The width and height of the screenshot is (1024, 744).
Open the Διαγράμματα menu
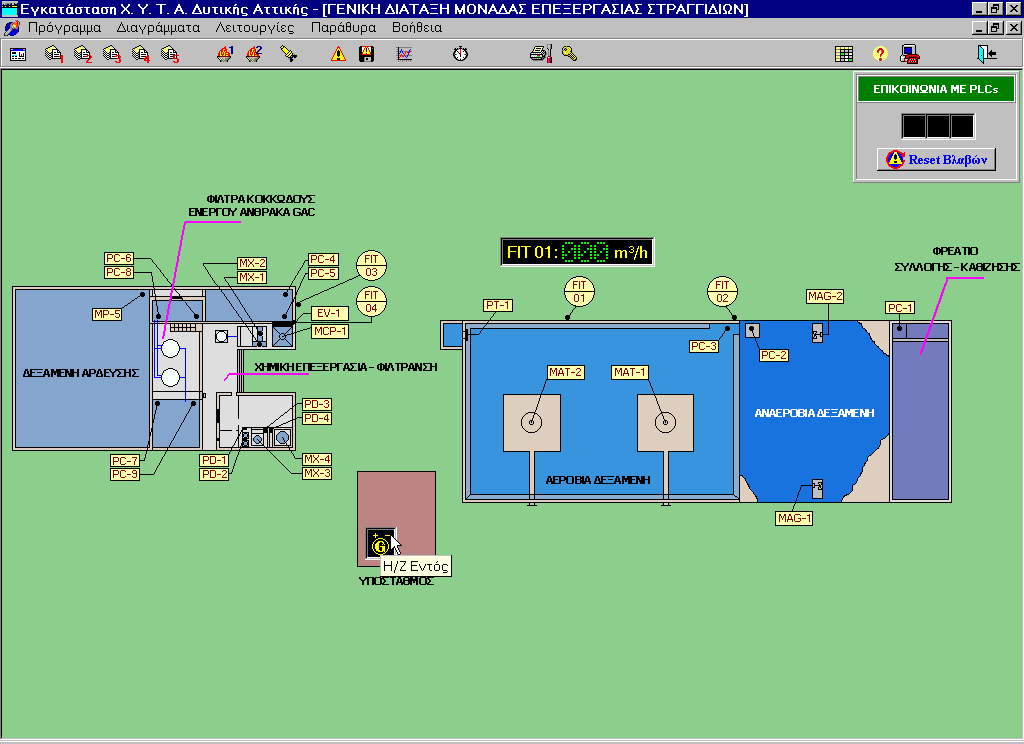tap(158, 28)
